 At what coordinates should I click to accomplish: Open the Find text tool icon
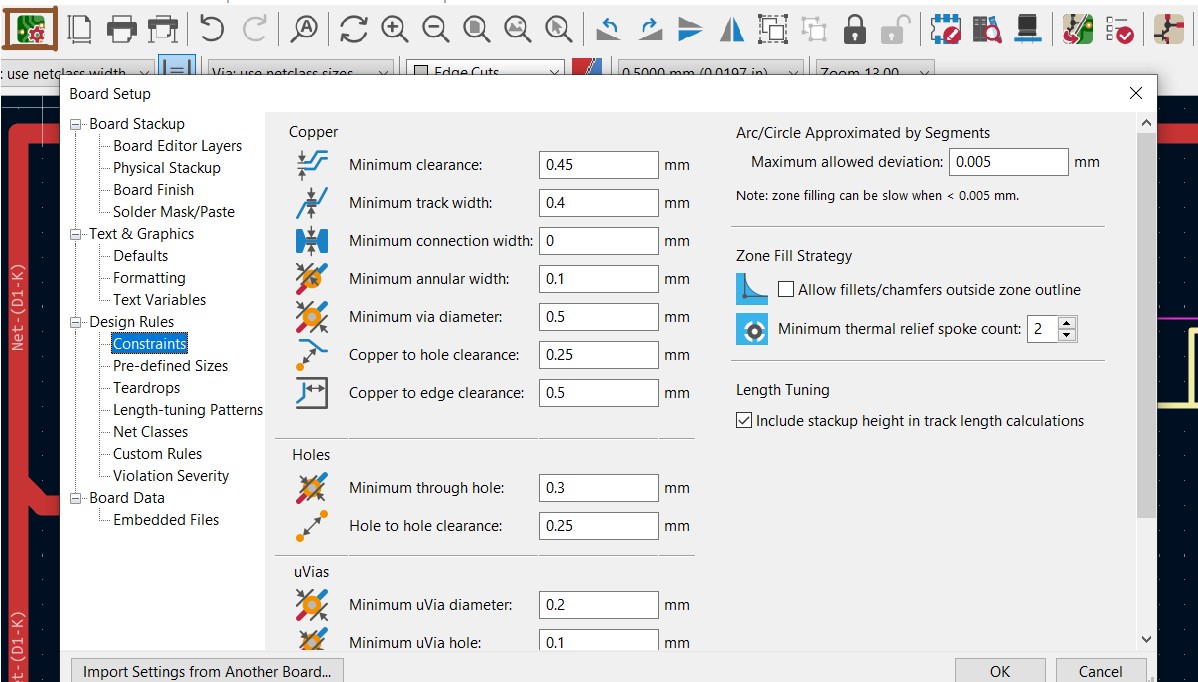306,29
